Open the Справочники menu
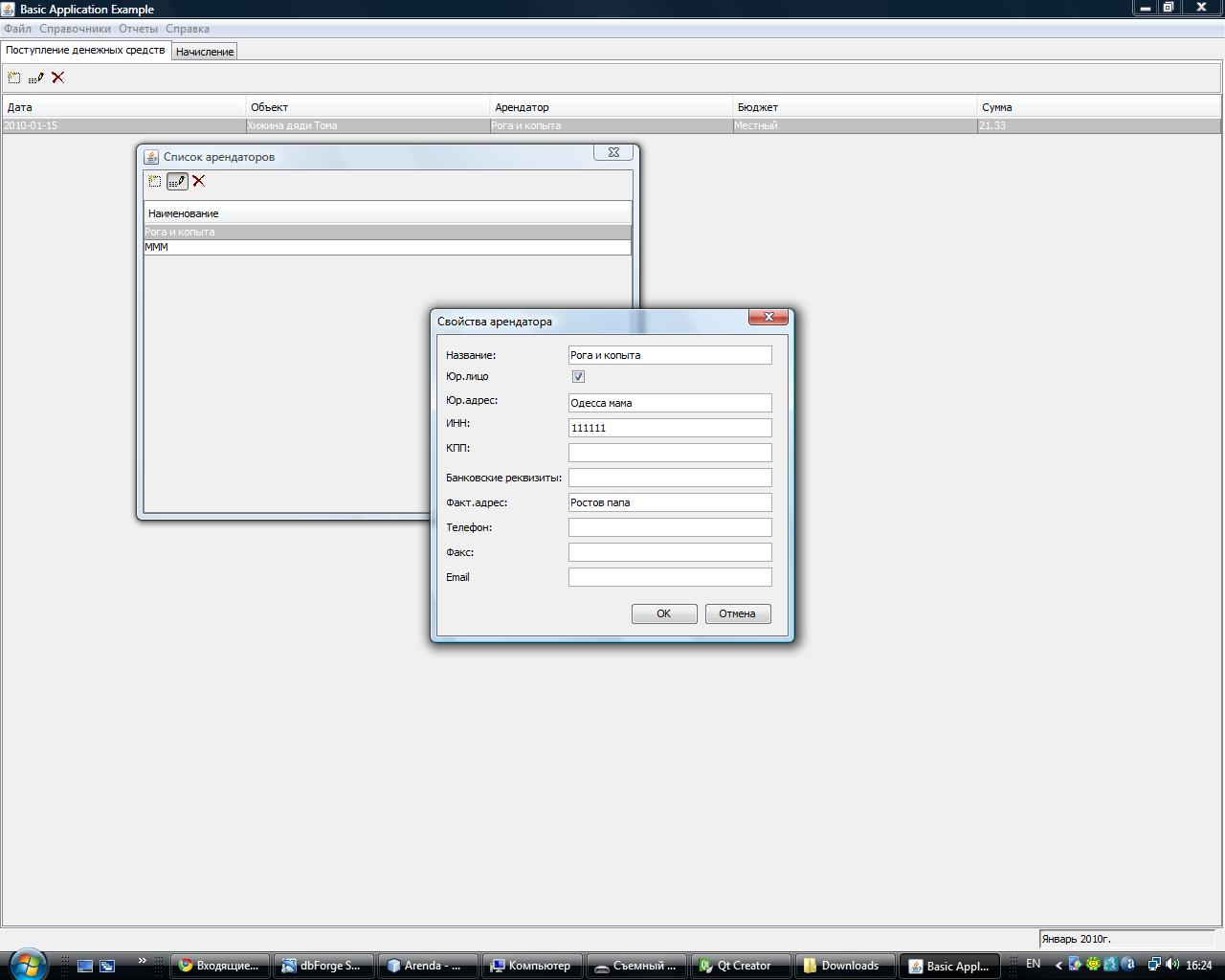Image resolution: width=1225 pixels, height=980 pixels. point(75,29)
